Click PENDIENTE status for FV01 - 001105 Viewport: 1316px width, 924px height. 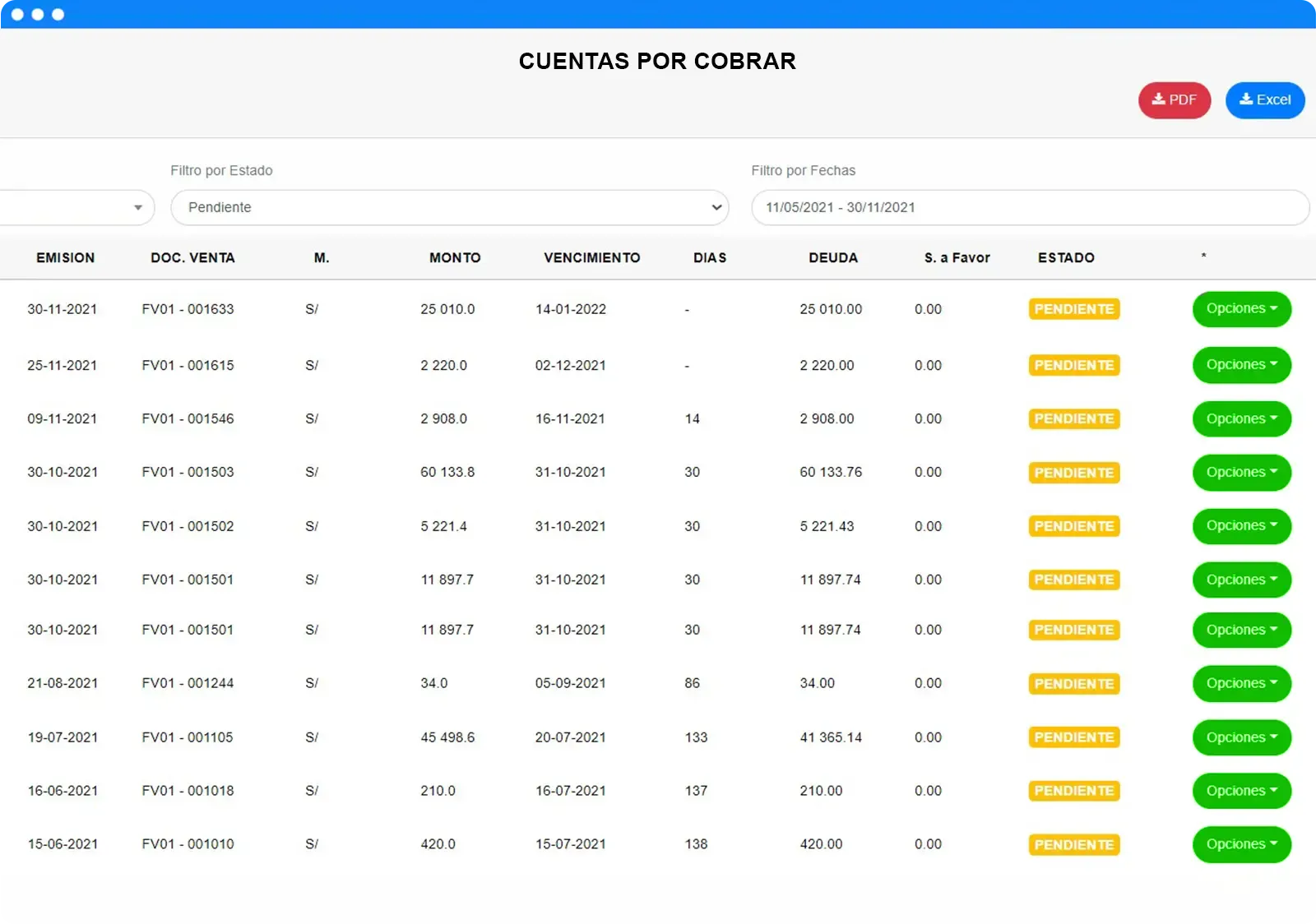(x=1073, y=737)
